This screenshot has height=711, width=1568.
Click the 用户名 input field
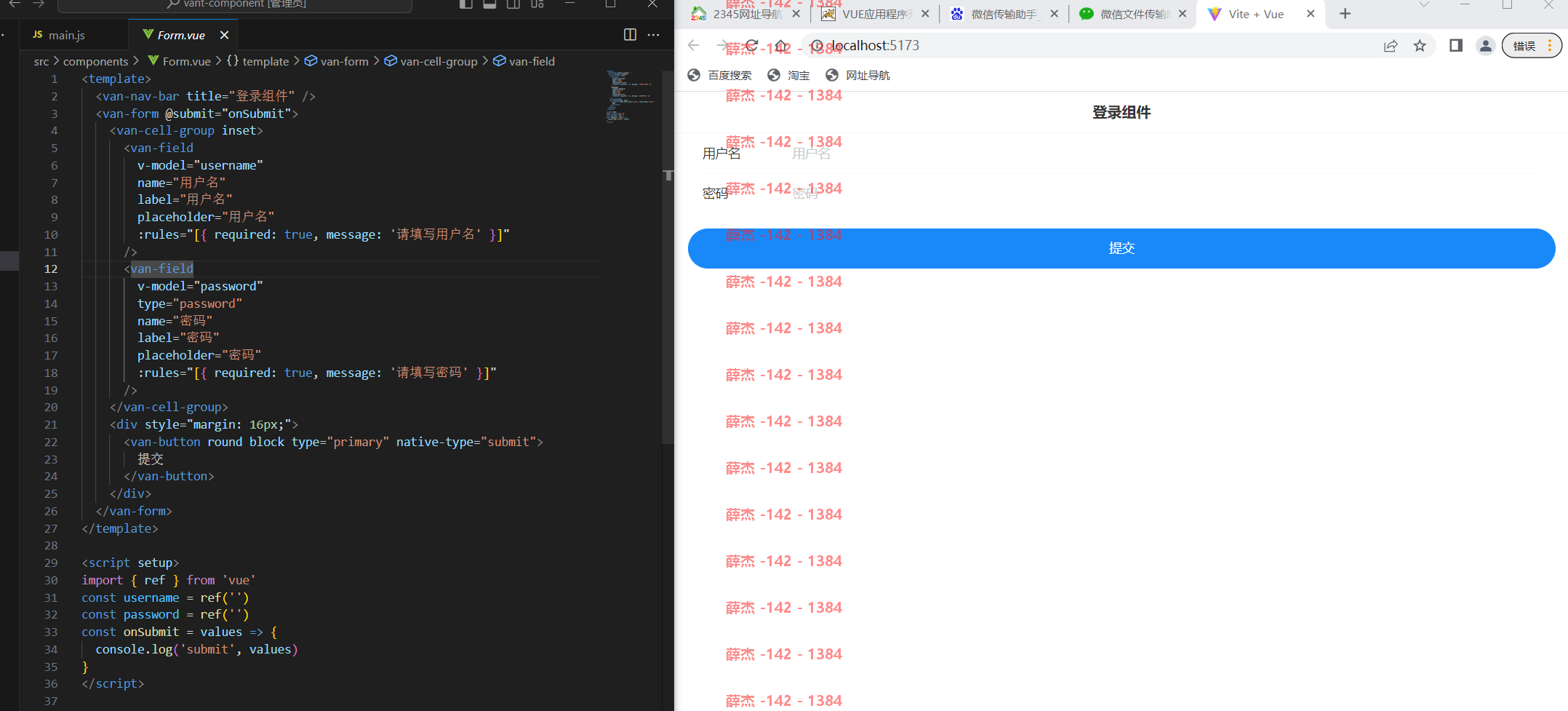(x=1167, y=154)
